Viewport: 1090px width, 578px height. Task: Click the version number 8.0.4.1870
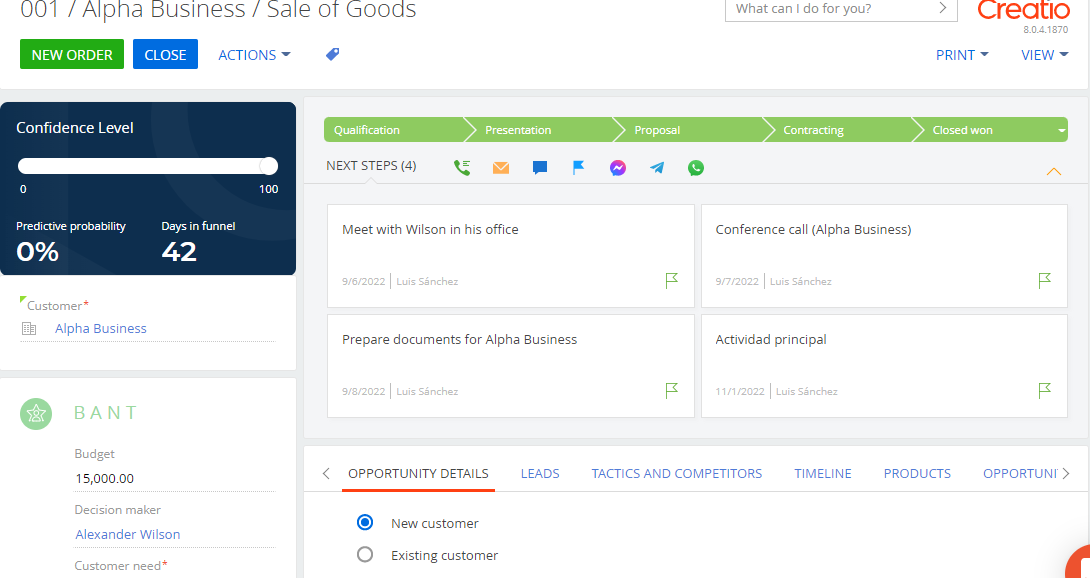(1046, 30)
